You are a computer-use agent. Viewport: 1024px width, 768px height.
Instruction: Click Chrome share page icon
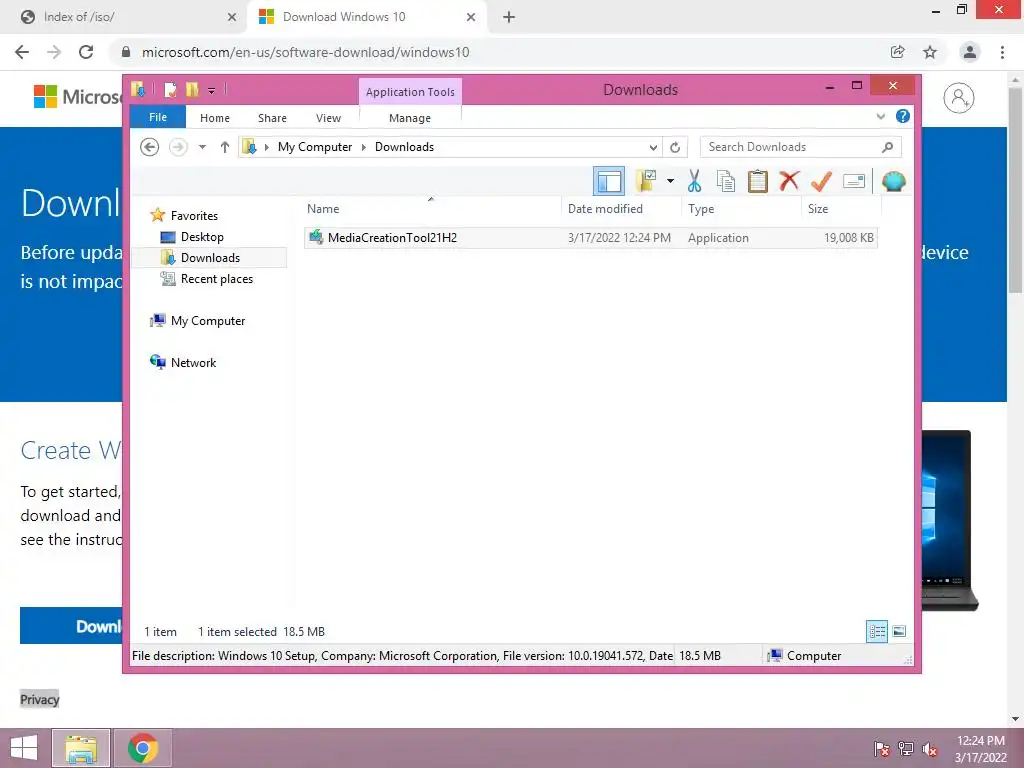click(898, 52)
